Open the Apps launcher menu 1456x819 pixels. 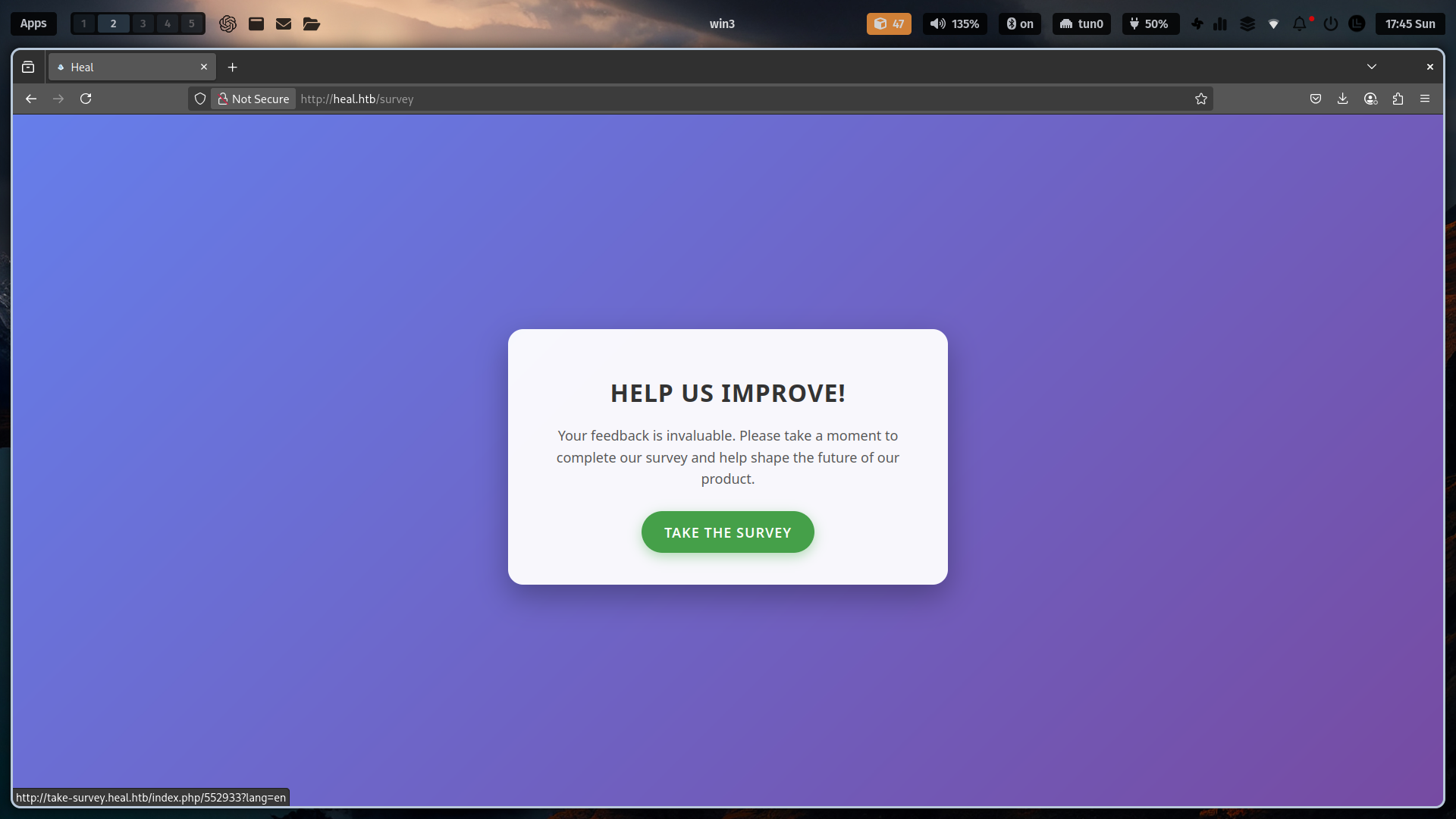(x=33, y=24)
